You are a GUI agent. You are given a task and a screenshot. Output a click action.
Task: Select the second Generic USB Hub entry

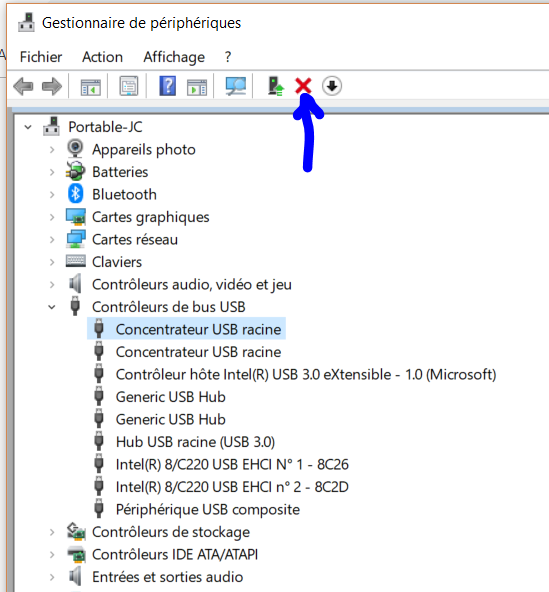[x=171, y=419]
